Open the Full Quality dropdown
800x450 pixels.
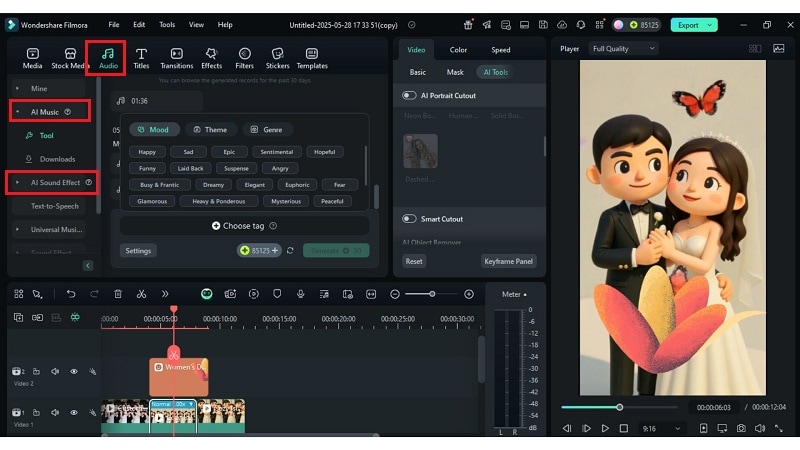coord(623,48)
